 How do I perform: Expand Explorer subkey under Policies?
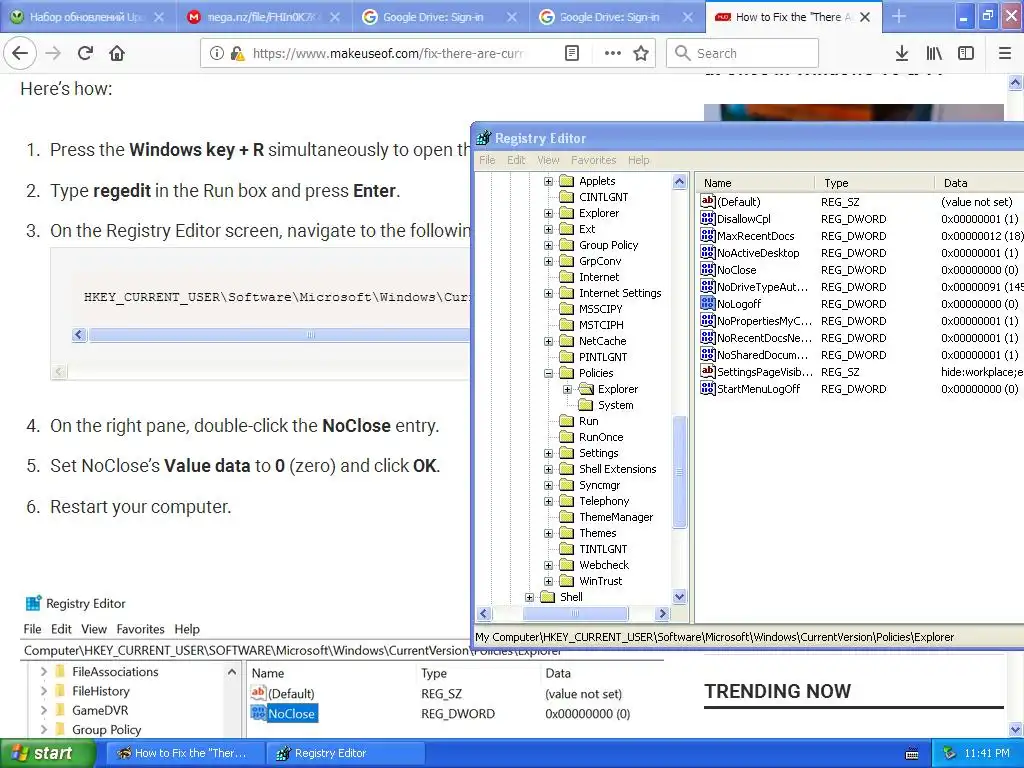(568, 389)
